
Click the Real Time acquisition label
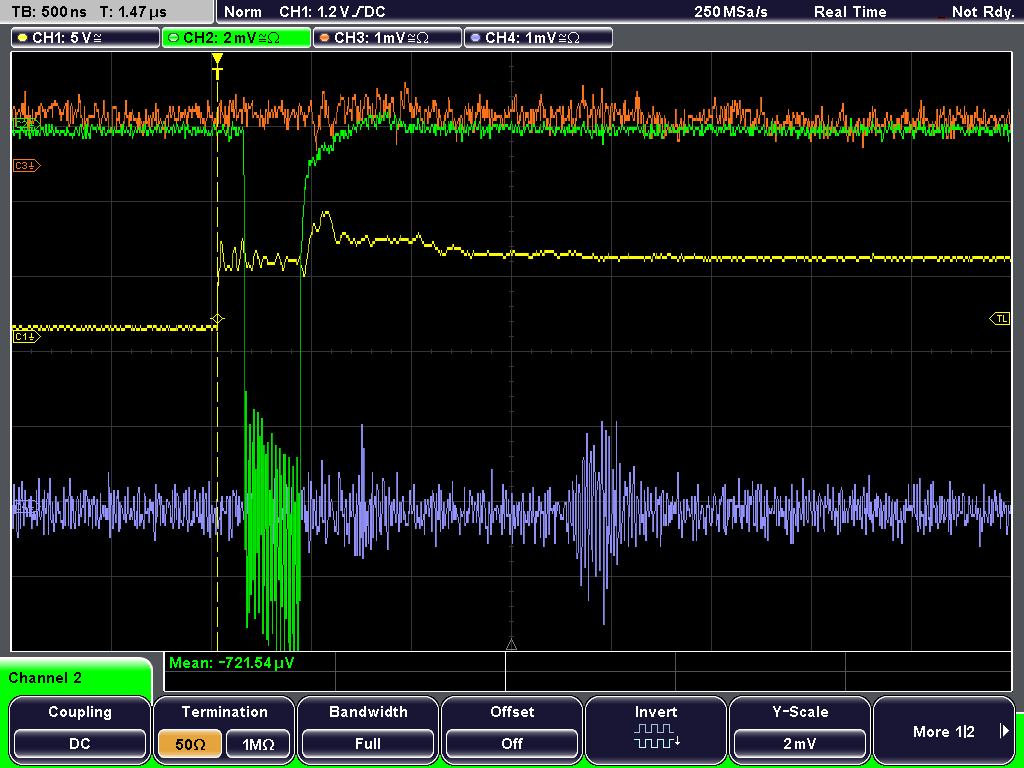(x=850, y=12)
